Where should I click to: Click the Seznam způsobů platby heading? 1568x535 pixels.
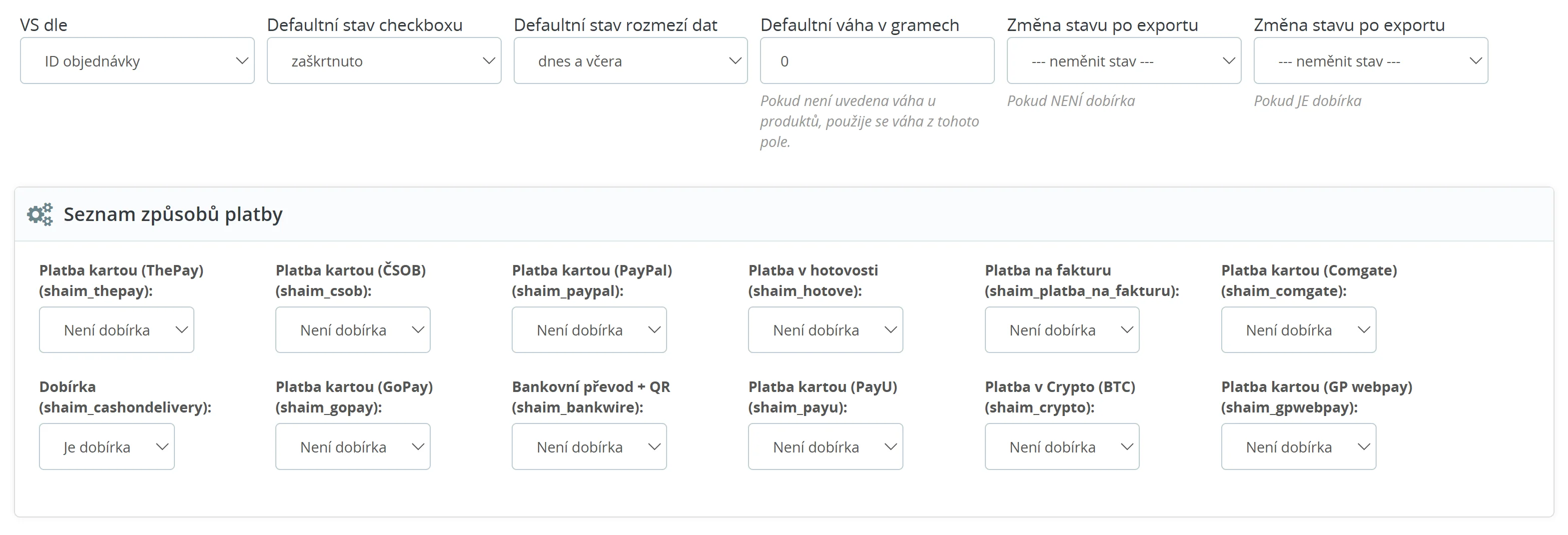[x=173, y=214]
